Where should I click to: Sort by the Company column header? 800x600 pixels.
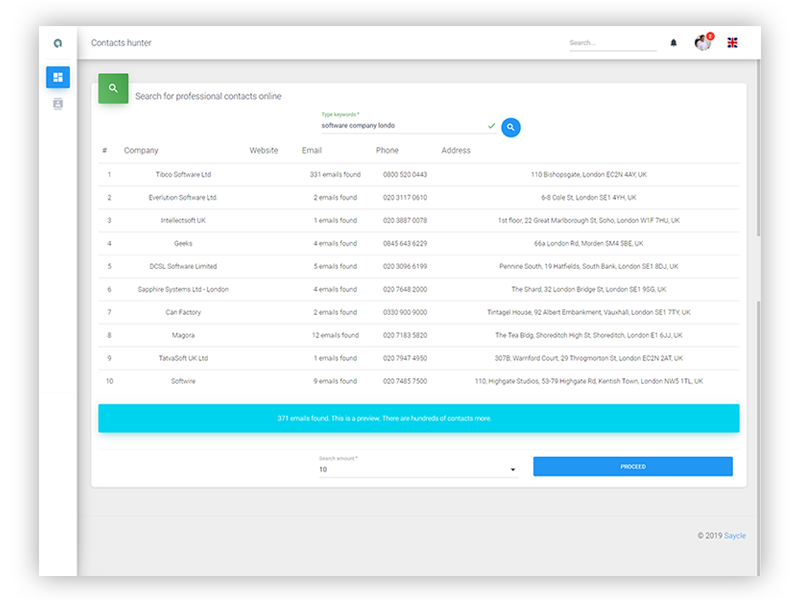(x=141, y=151)
